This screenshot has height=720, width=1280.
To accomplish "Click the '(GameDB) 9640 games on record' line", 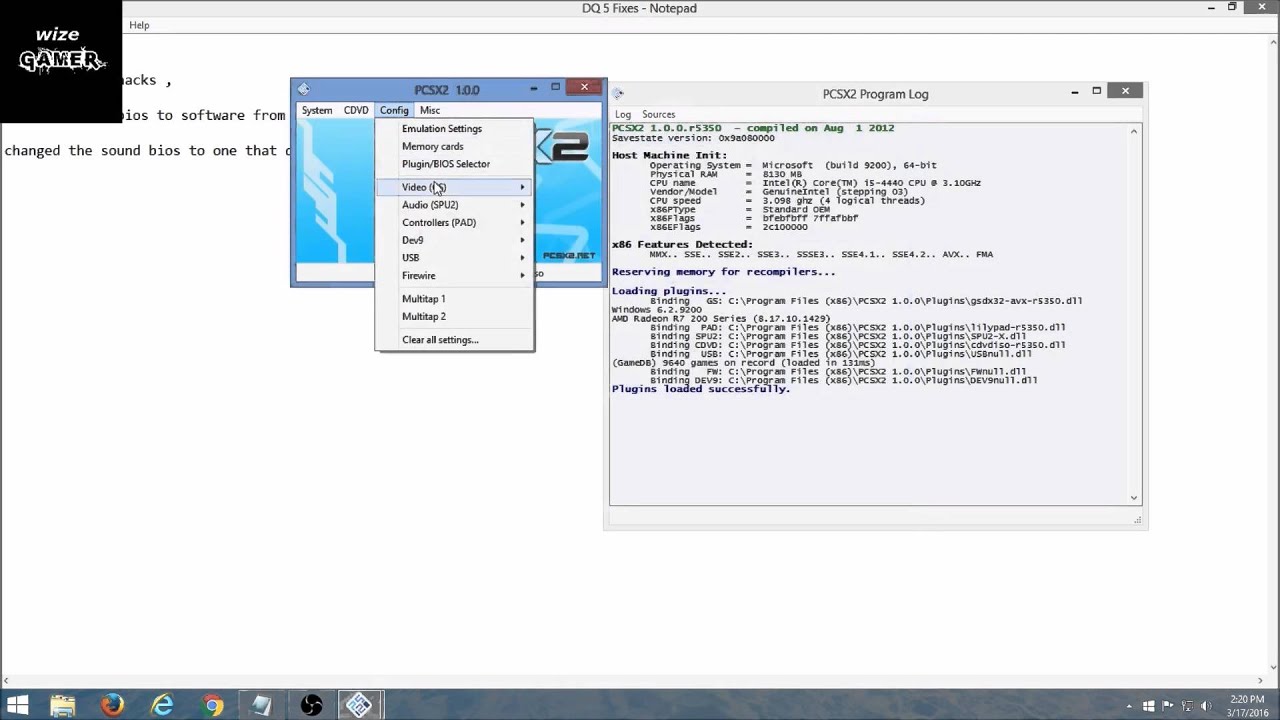I will tap(743, 363).
